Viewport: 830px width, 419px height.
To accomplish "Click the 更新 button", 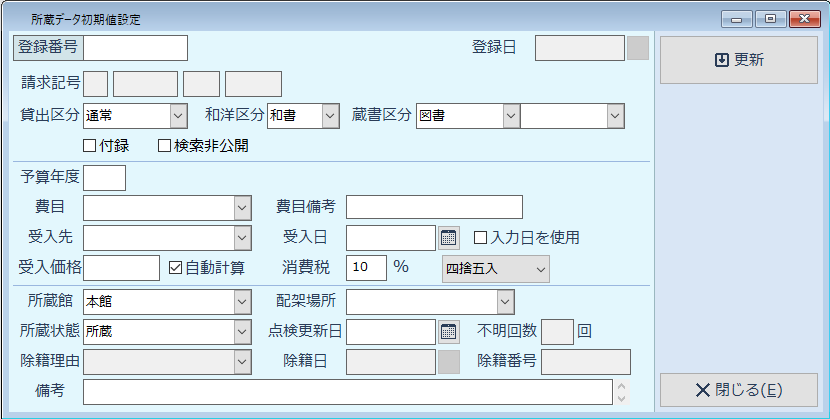I will [738, 60].
